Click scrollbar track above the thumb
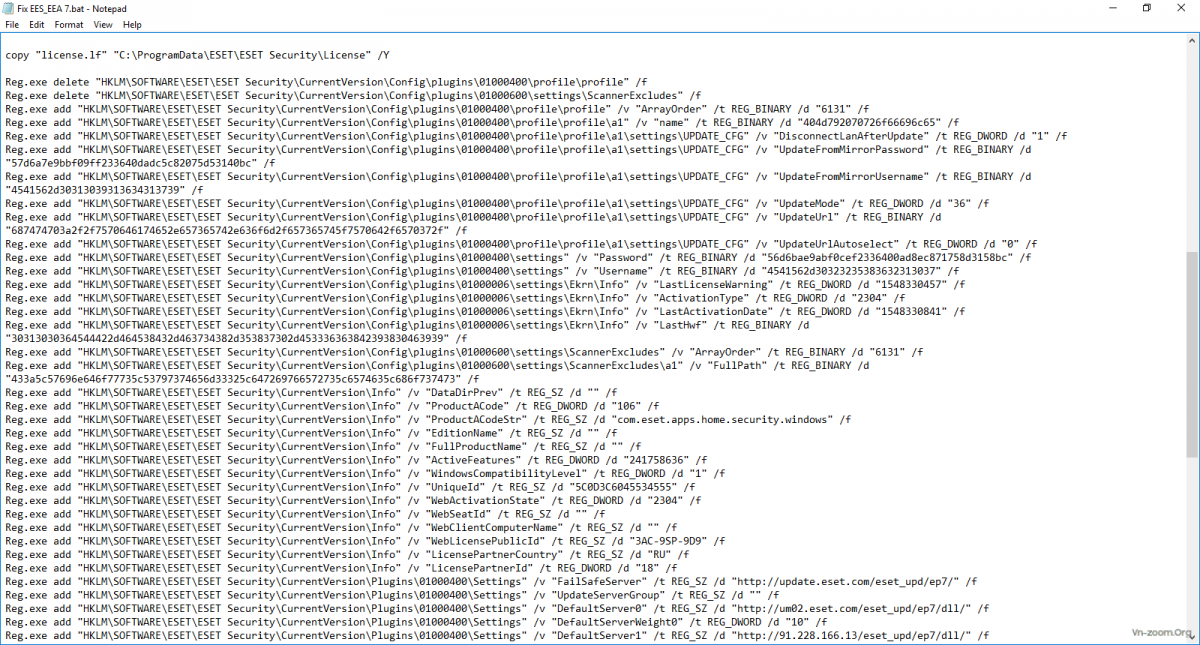The height and width of the screenshot is (645, 1200). 1192,150
